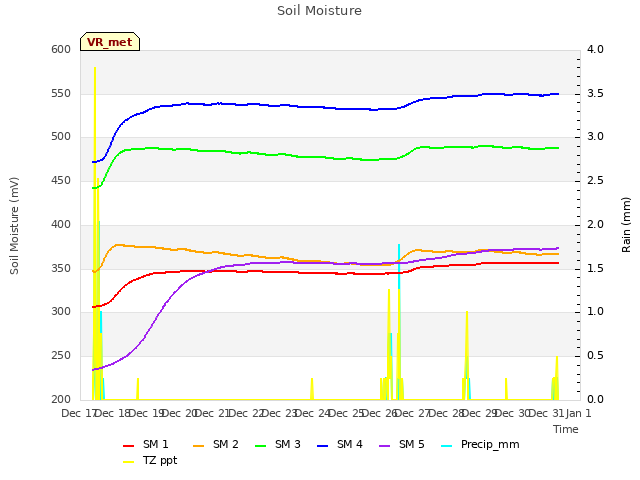This screenshot has height=480, width=640.
Task: Click the 200 left axis tick label
Action: (x=61, y=399)
